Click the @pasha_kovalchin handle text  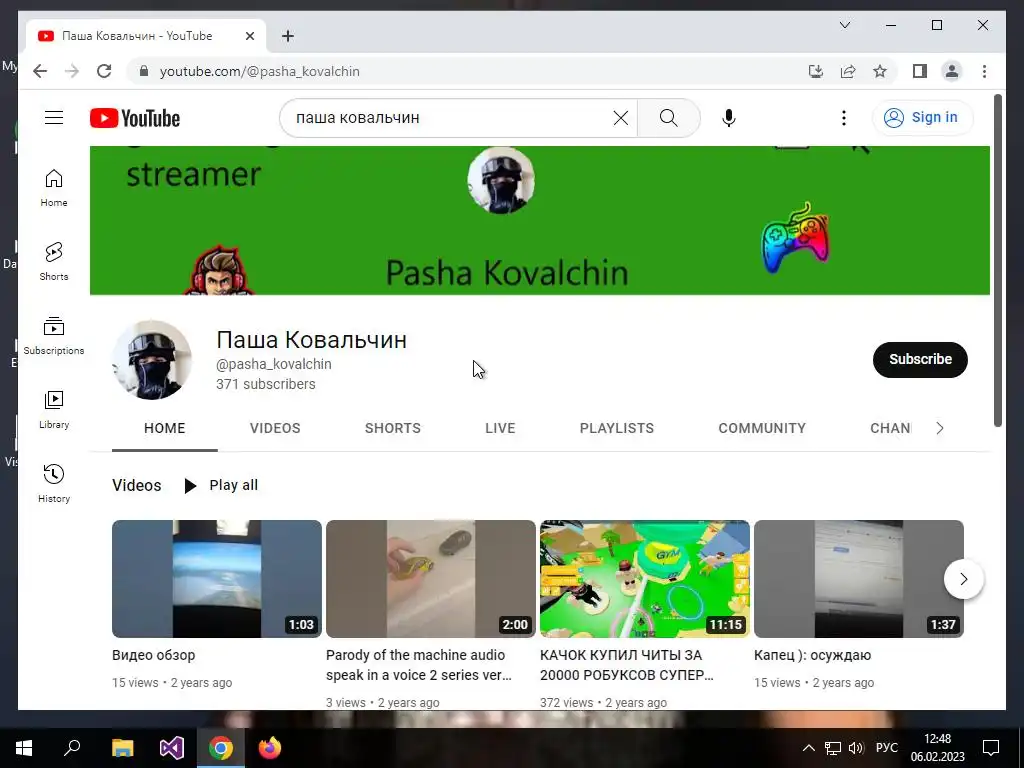coord(274,364)
